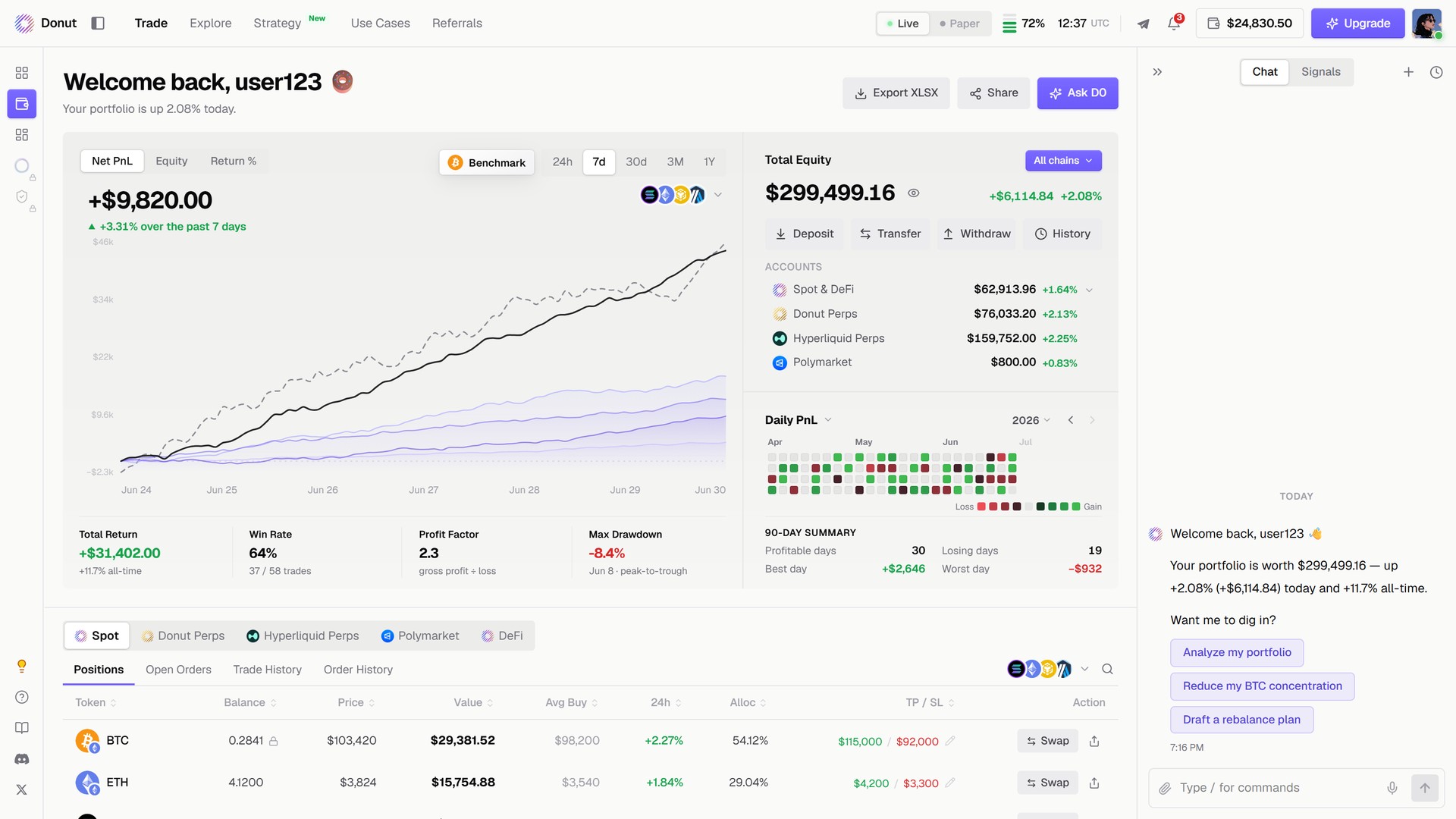
Task: Open chat history clock icon
Action: click(1436, 72)
